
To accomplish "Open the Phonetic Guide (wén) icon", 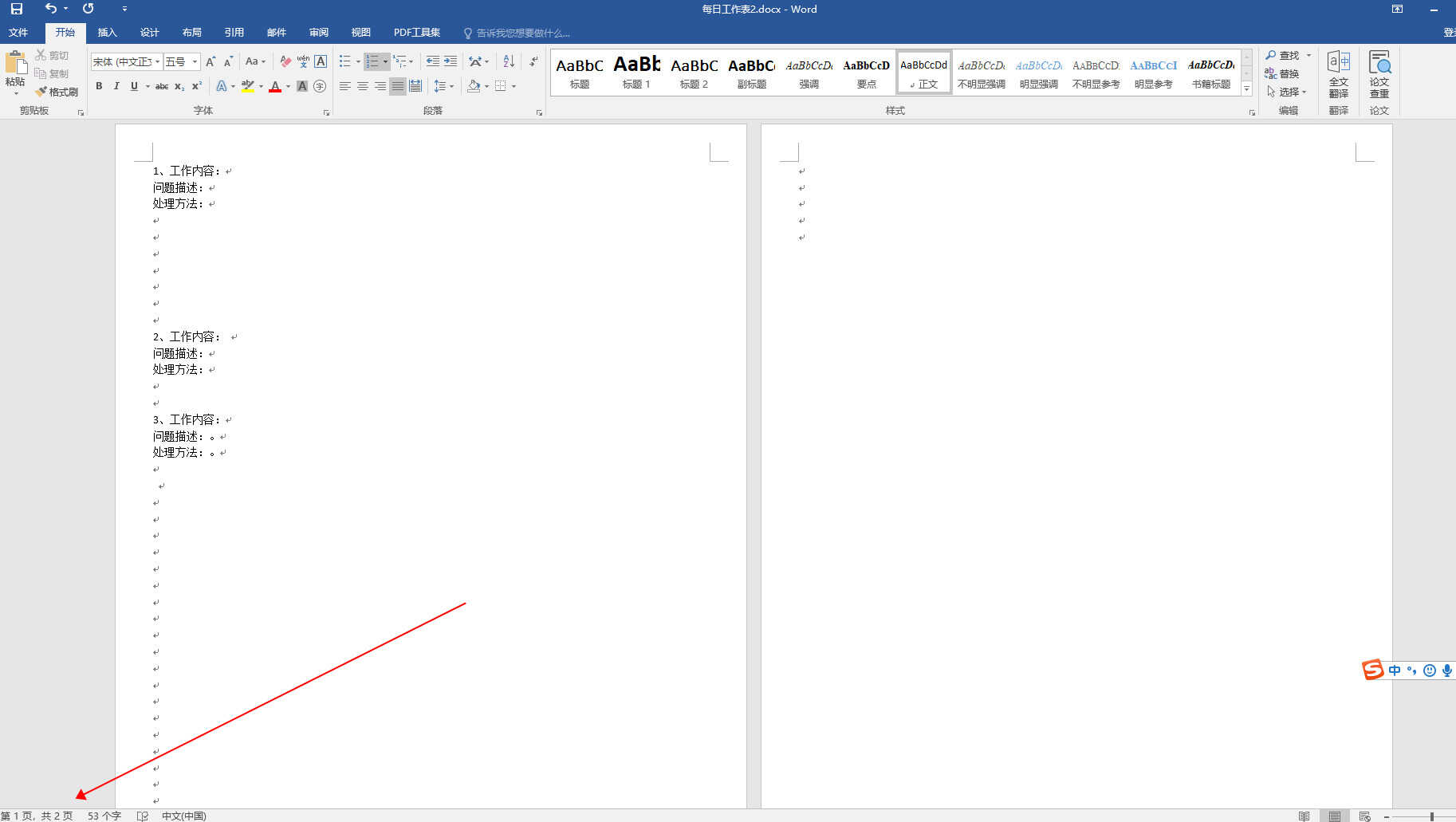I will pyautogui.click(x=303, y=61).
